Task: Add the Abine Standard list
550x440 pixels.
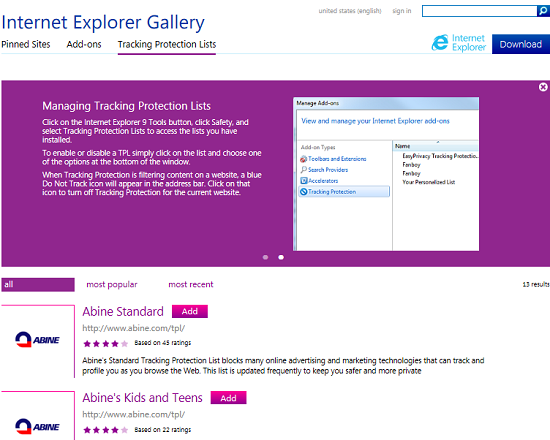Action: click(x=190, y=311)
